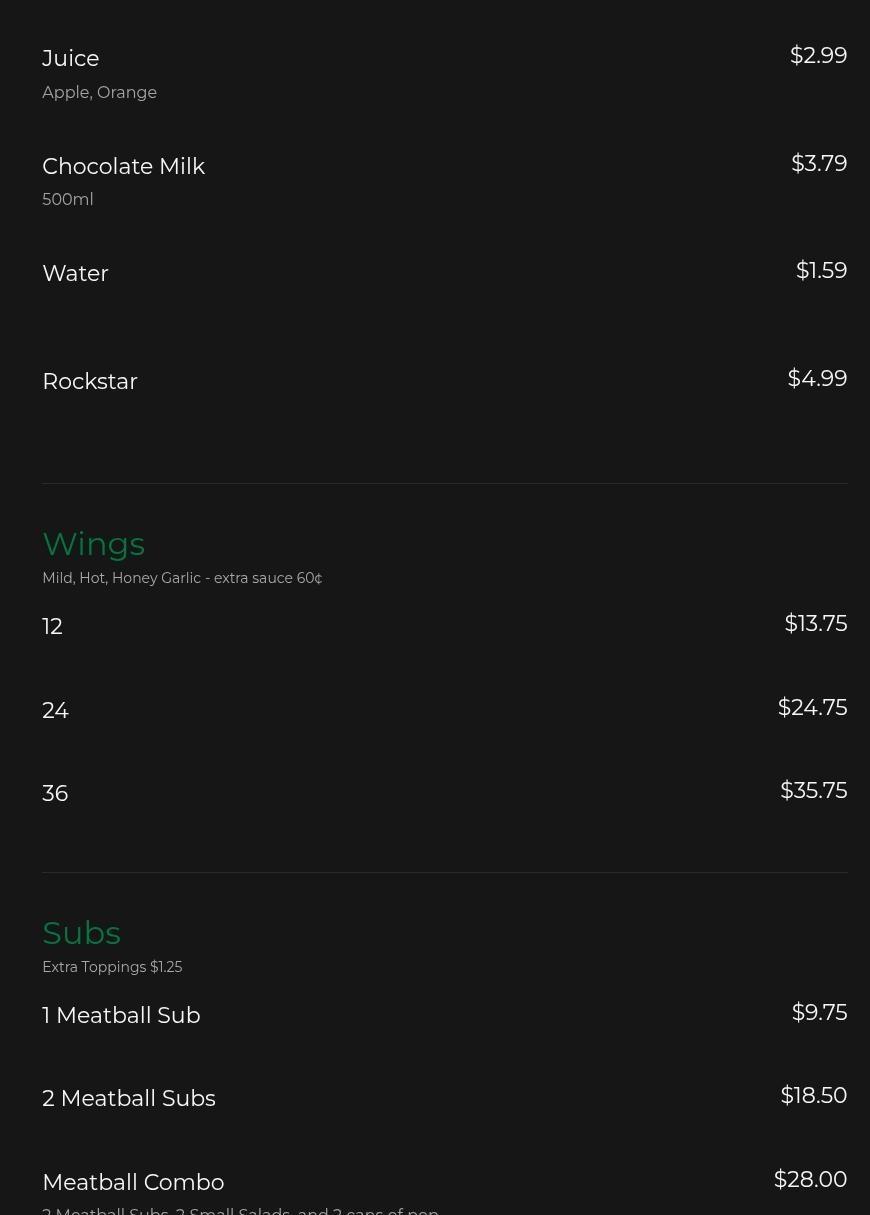Screen dimensions: 870x1215
Task: Select the Rockstar drink item
Action: (90, 382)
